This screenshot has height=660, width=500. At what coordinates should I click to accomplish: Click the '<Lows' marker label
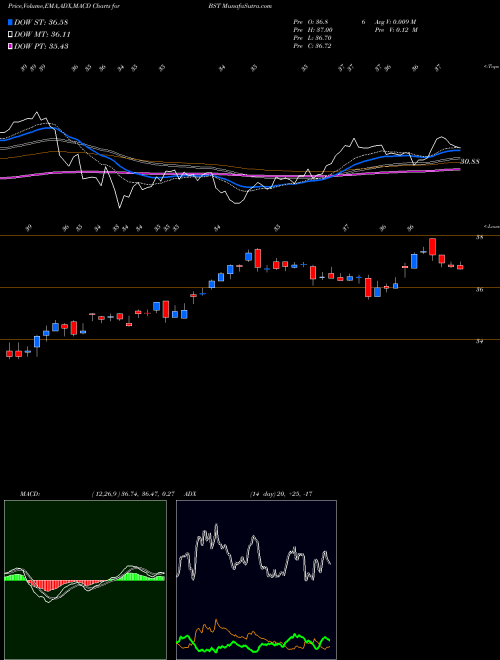[x=492, y=226]
